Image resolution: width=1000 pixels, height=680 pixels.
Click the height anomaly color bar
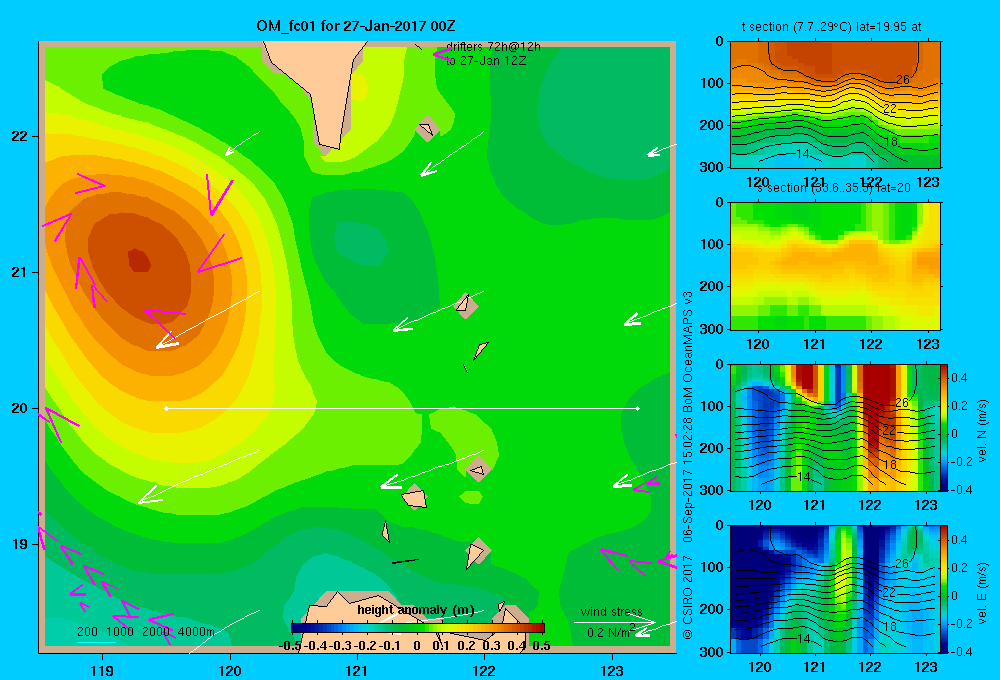point(418,628)
